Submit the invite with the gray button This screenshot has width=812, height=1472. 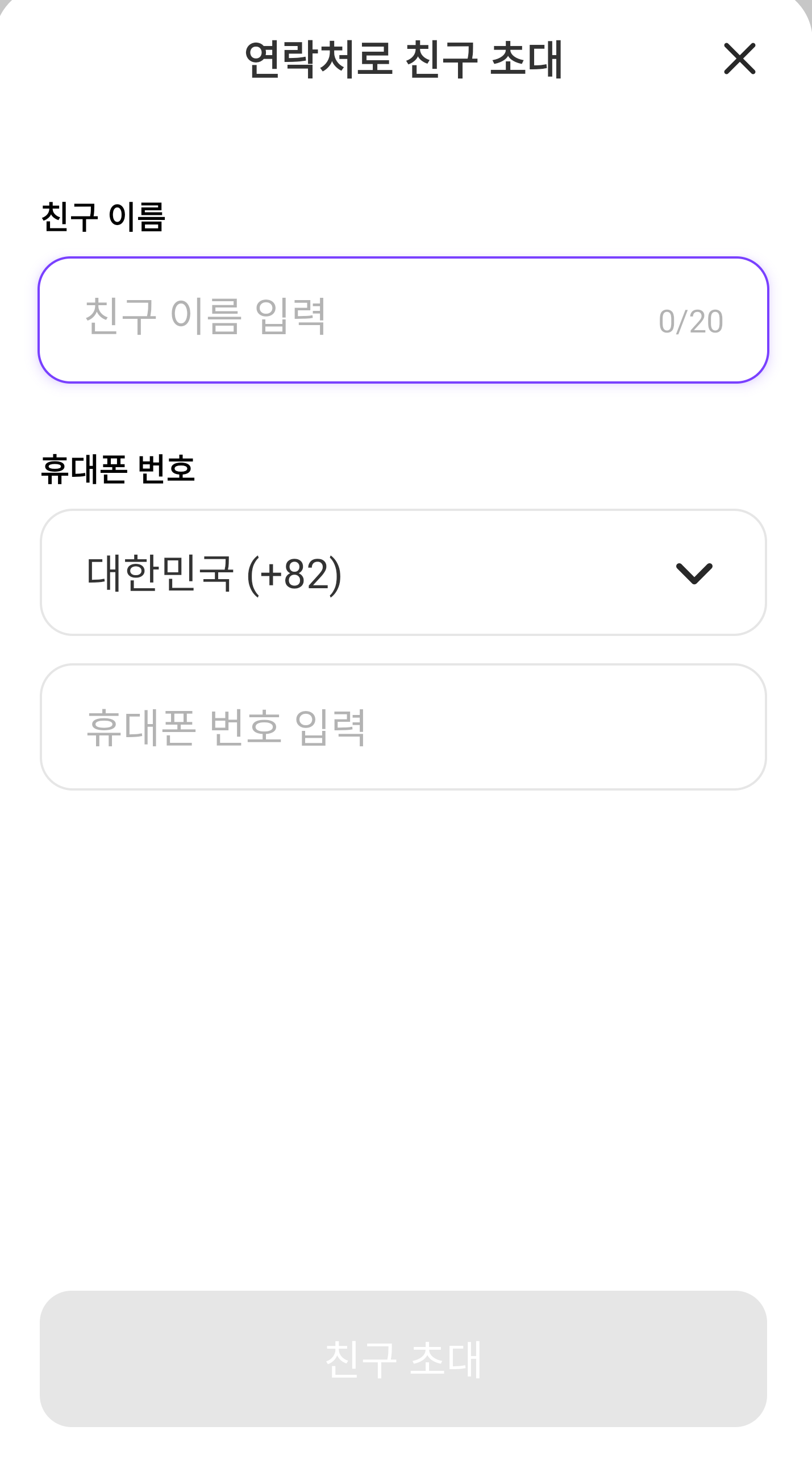pos(403,1359)
